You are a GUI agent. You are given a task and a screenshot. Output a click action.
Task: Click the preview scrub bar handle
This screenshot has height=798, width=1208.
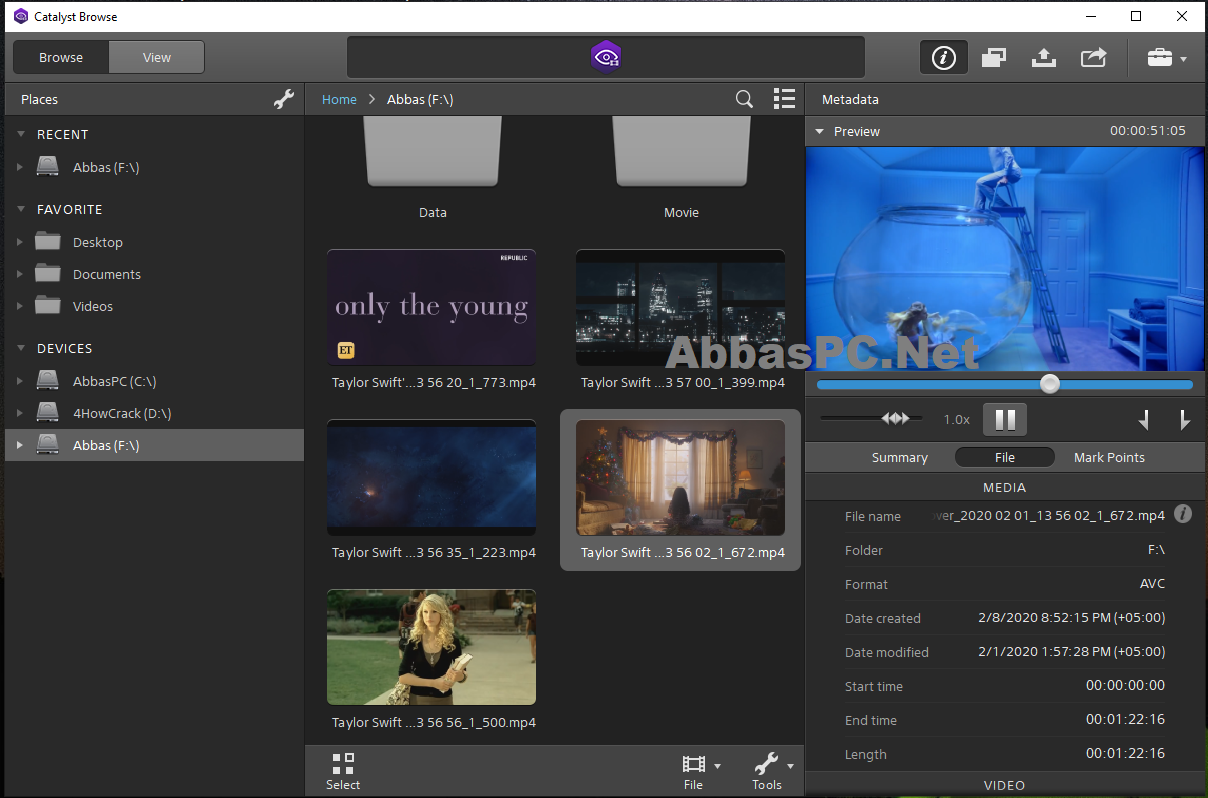[1049, 384]
